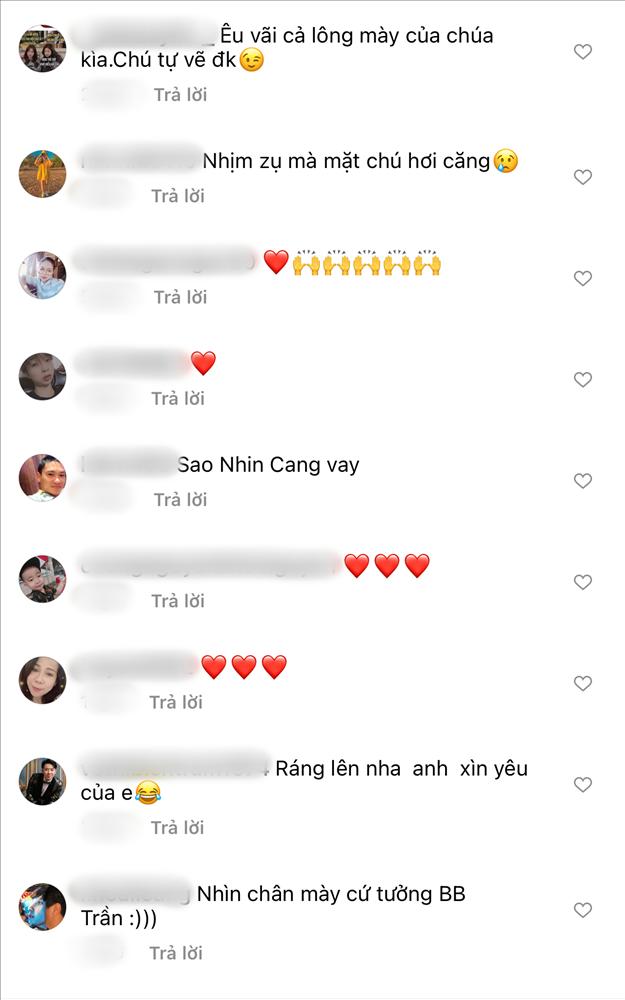The height and width of the screenshot is (1000, 625).
Task: Like the "Ráng lên nha anh xìn yêu" comment
Action: pos(582,784)
